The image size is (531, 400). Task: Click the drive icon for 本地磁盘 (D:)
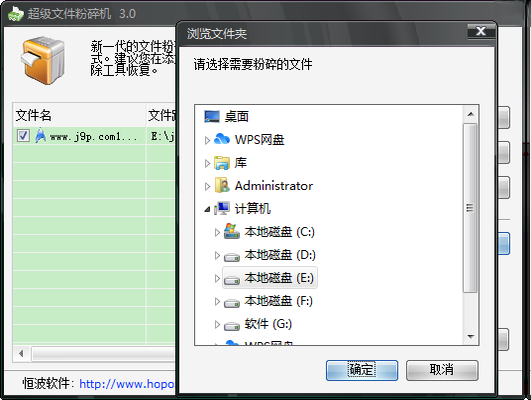click(232, 257)
